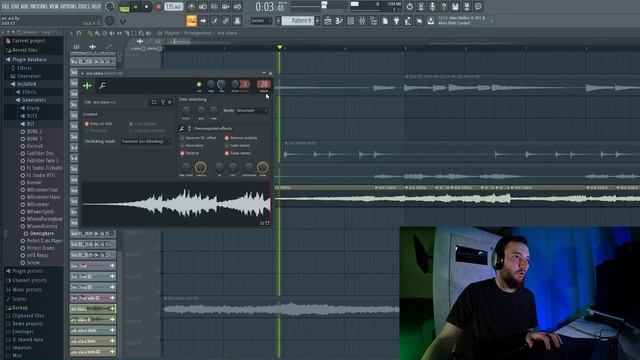
Task: Click the download arrow icon in toolbar
Action: pyautogui.click(x=431, y=21)
